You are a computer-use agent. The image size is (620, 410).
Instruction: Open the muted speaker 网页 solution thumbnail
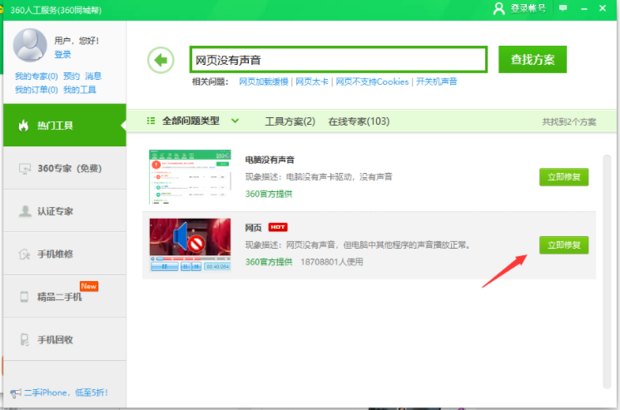click(190, 245)
